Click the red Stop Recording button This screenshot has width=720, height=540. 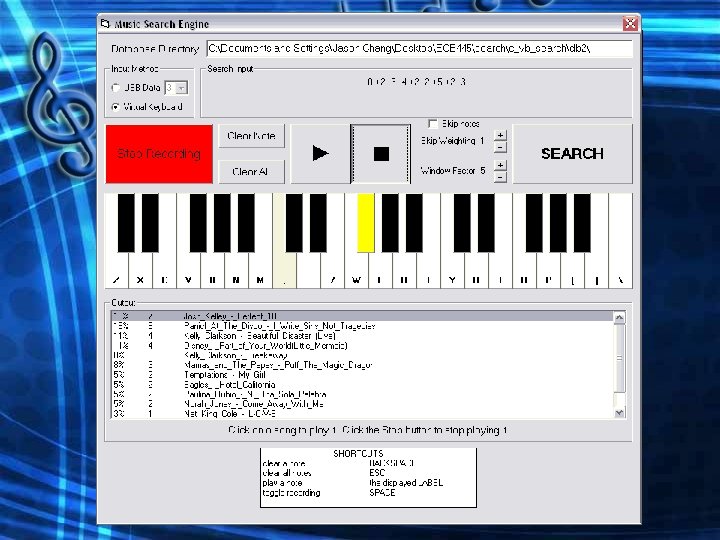[159, 154]
